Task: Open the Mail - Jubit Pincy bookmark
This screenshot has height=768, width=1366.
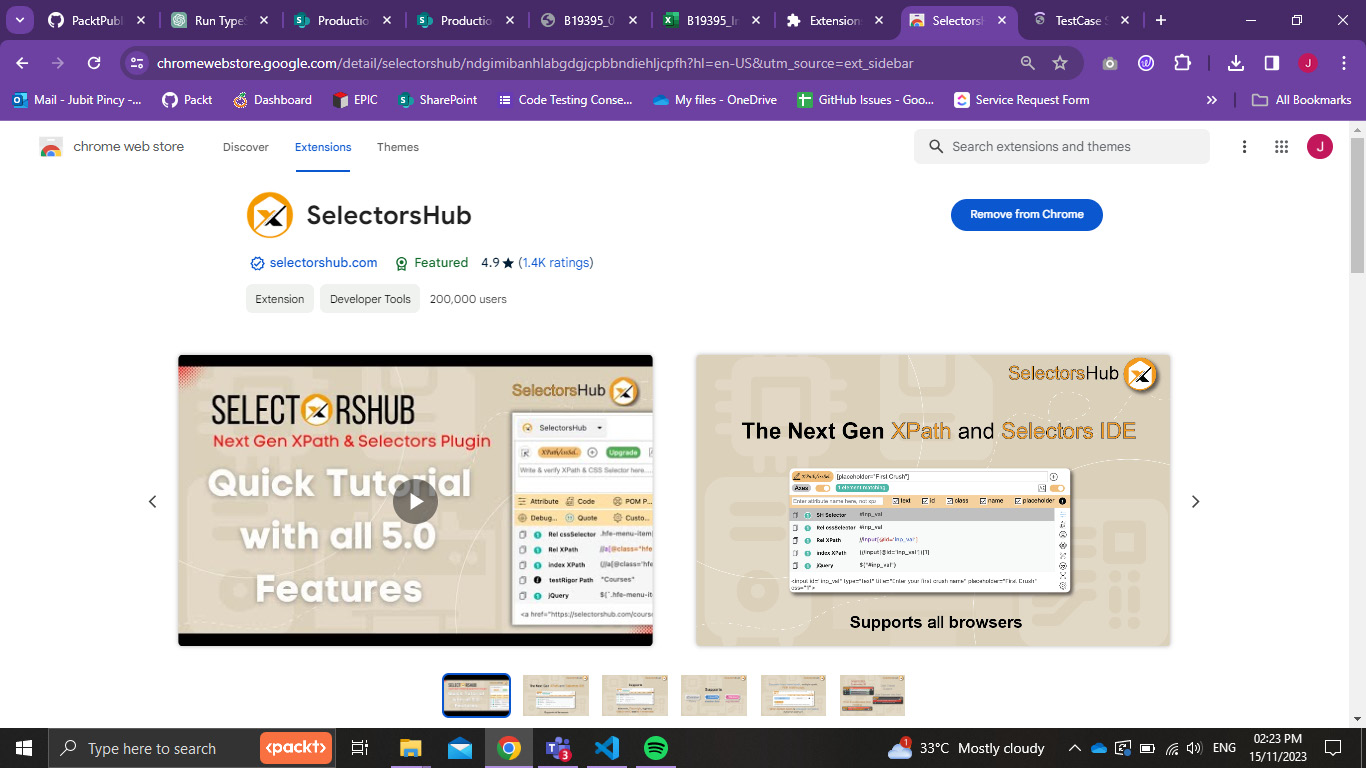Action: click(76, 100)
